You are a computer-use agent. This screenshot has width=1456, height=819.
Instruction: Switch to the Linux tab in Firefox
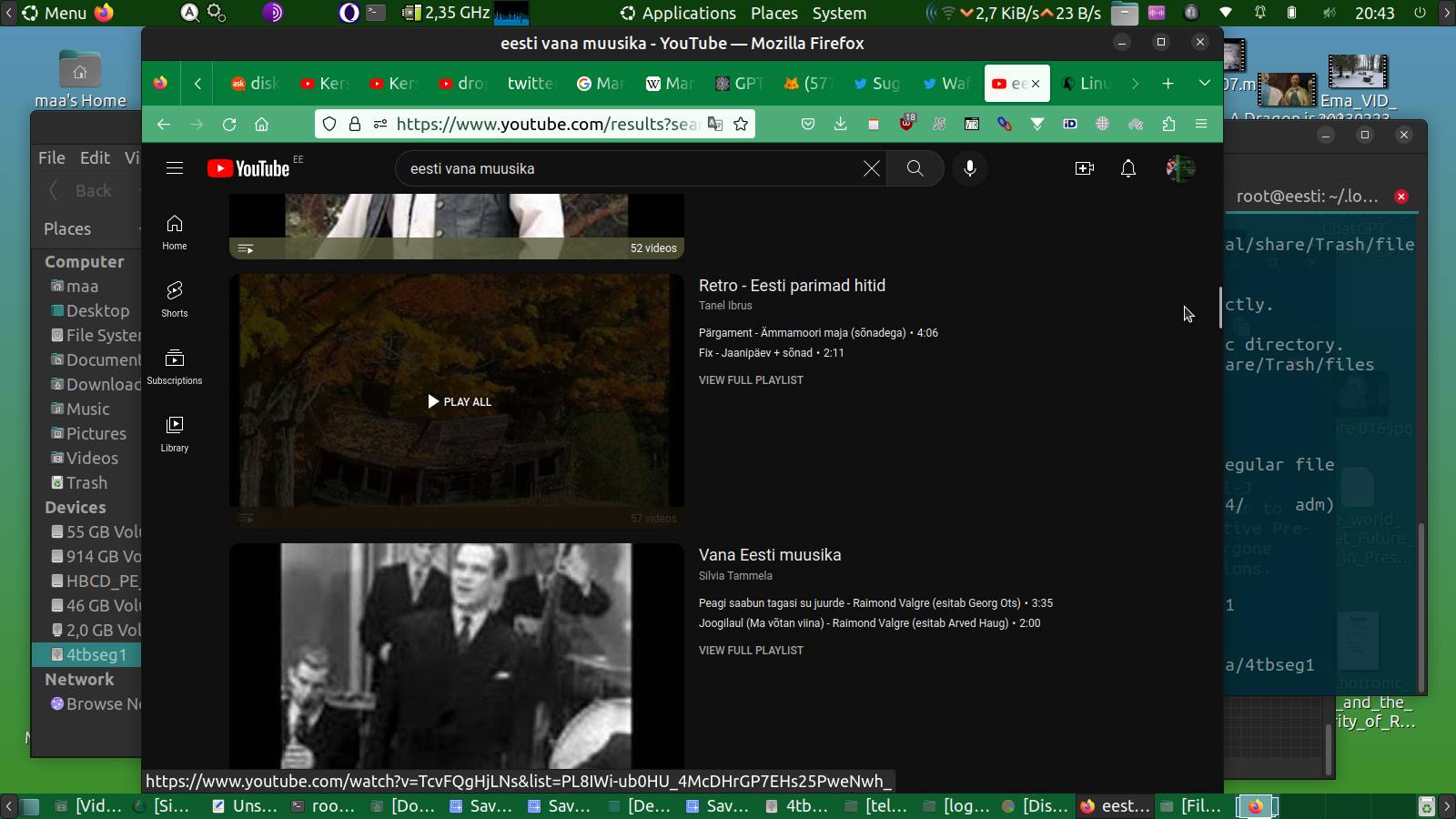1087,84
